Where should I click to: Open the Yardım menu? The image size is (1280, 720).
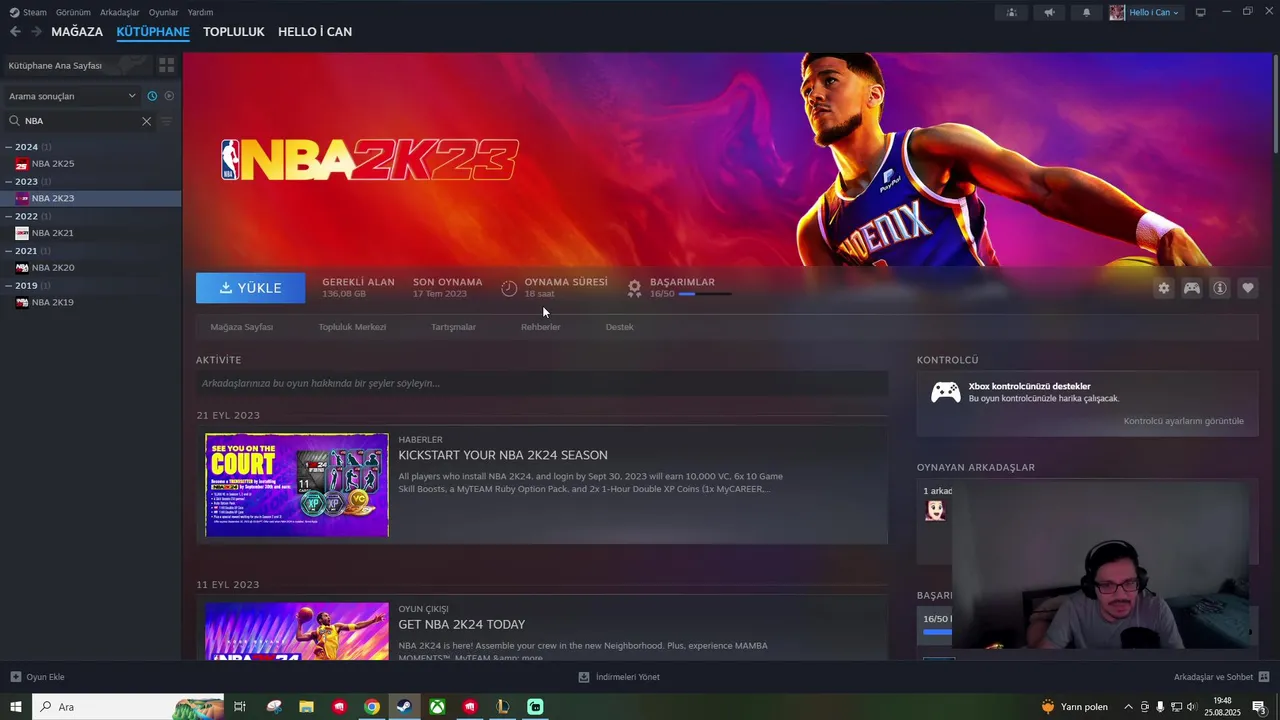(x=200, y=12)
